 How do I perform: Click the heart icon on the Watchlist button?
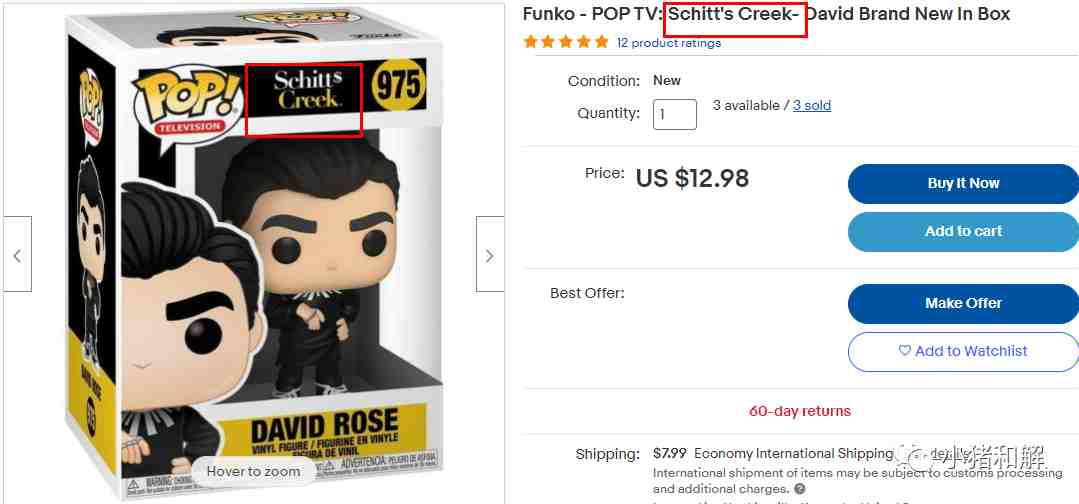904,351
